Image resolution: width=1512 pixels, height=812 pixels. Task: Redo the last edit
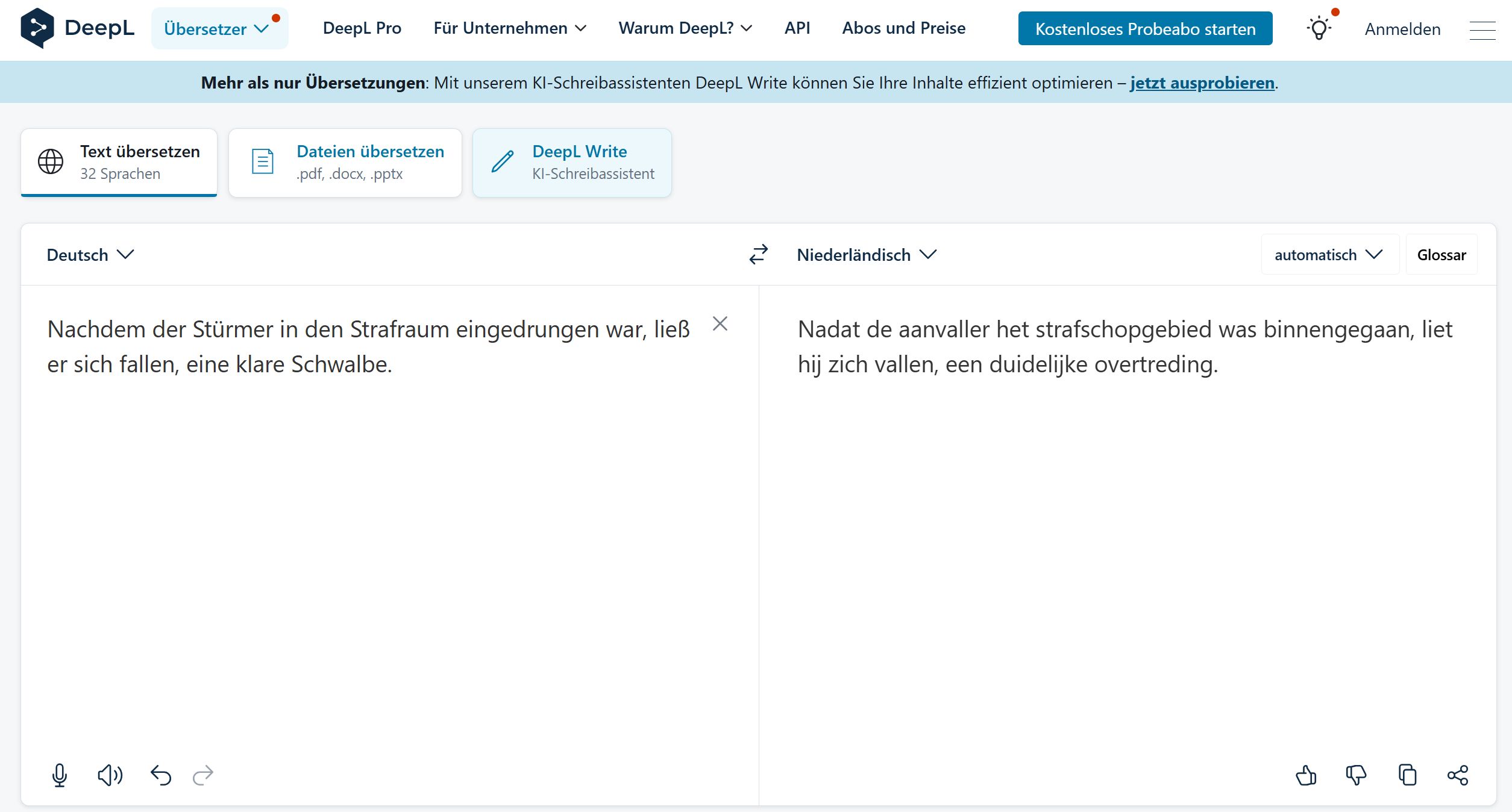203,775
